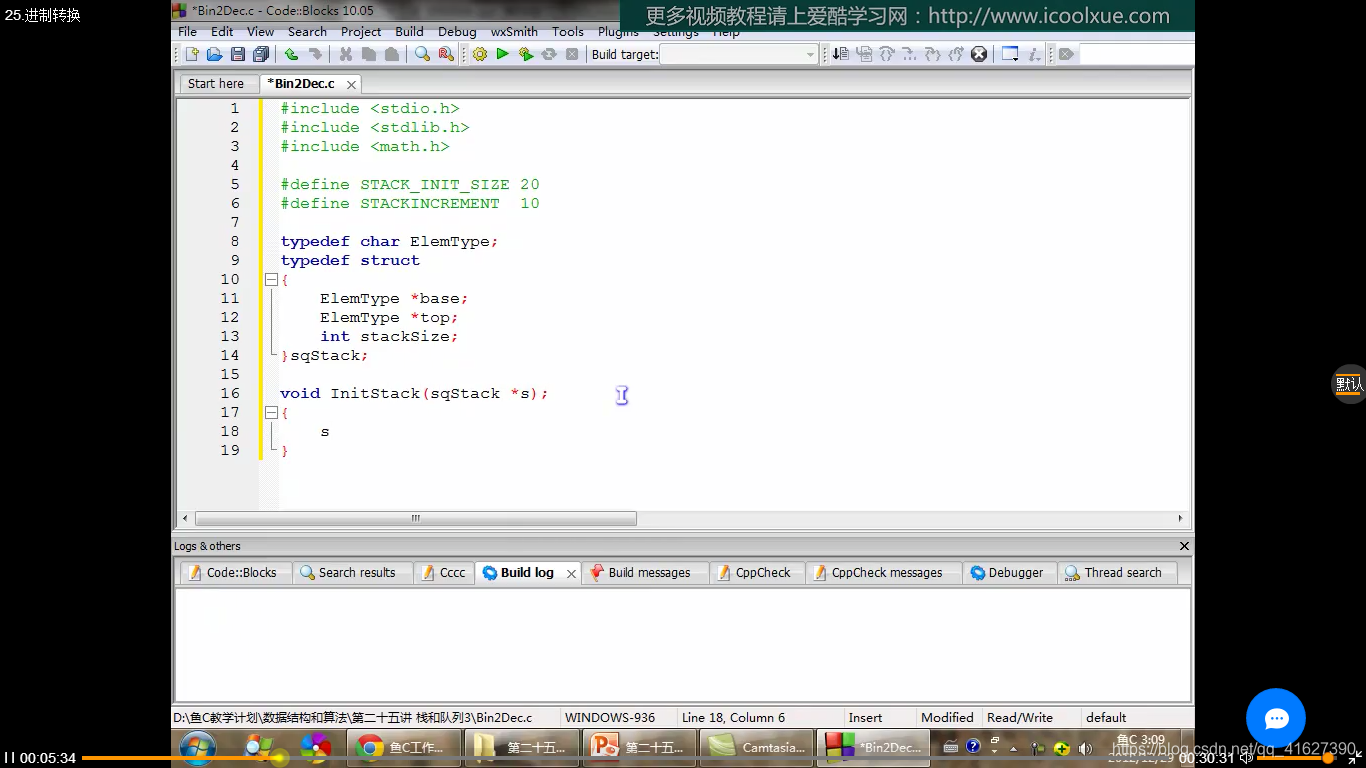1366x768 pixels.
Task: Switch to the Thread search tab
Action: [x=1117, y=573]
